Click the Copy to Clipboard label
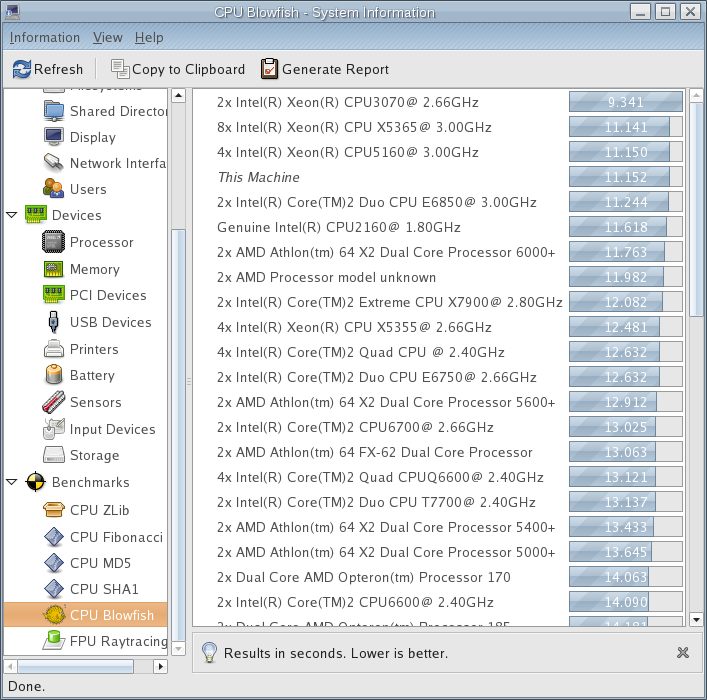 point(188,69)
